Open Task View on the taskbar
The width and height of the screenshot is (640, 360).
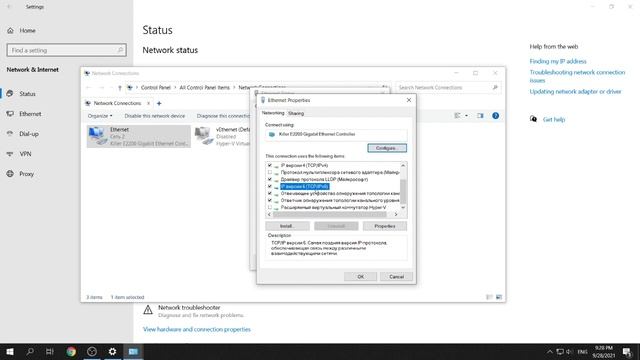tap(50, 351)
